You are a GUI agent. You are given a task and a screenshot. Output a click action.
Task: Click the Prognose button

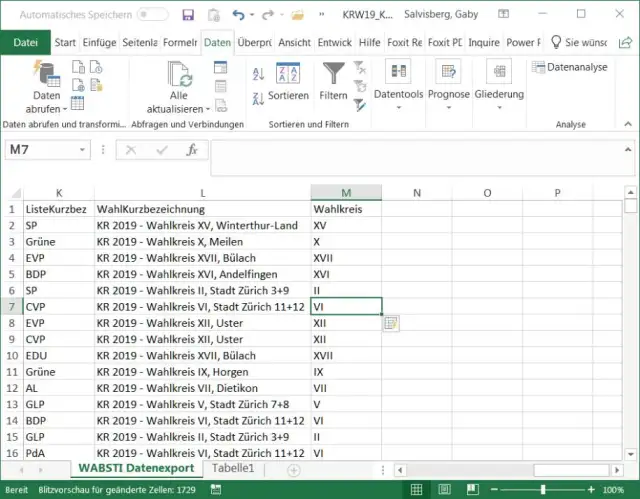pyautogui.click(x=447, y=80)
